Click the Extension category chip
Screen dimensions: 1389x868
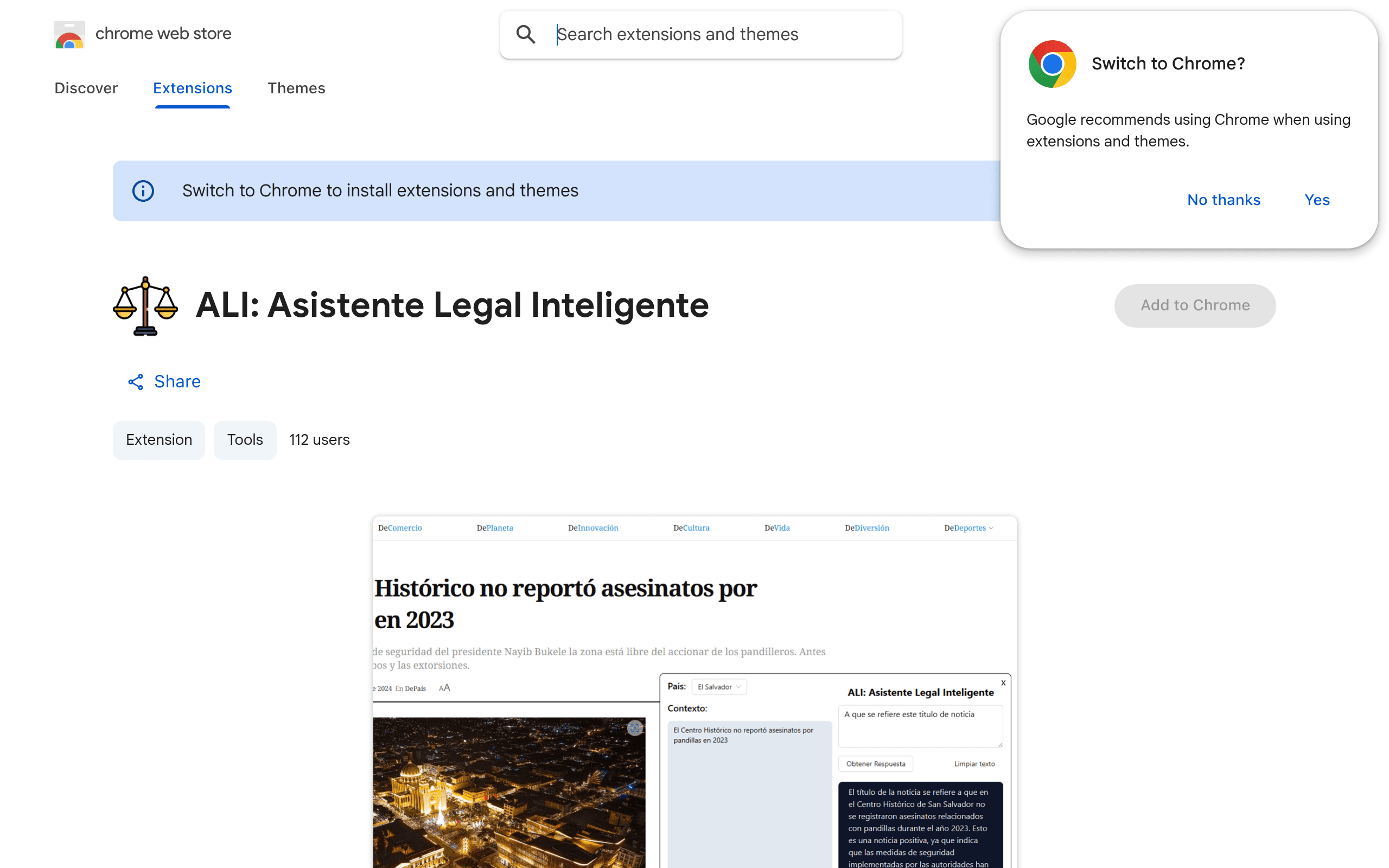click(x=159, y=440)
